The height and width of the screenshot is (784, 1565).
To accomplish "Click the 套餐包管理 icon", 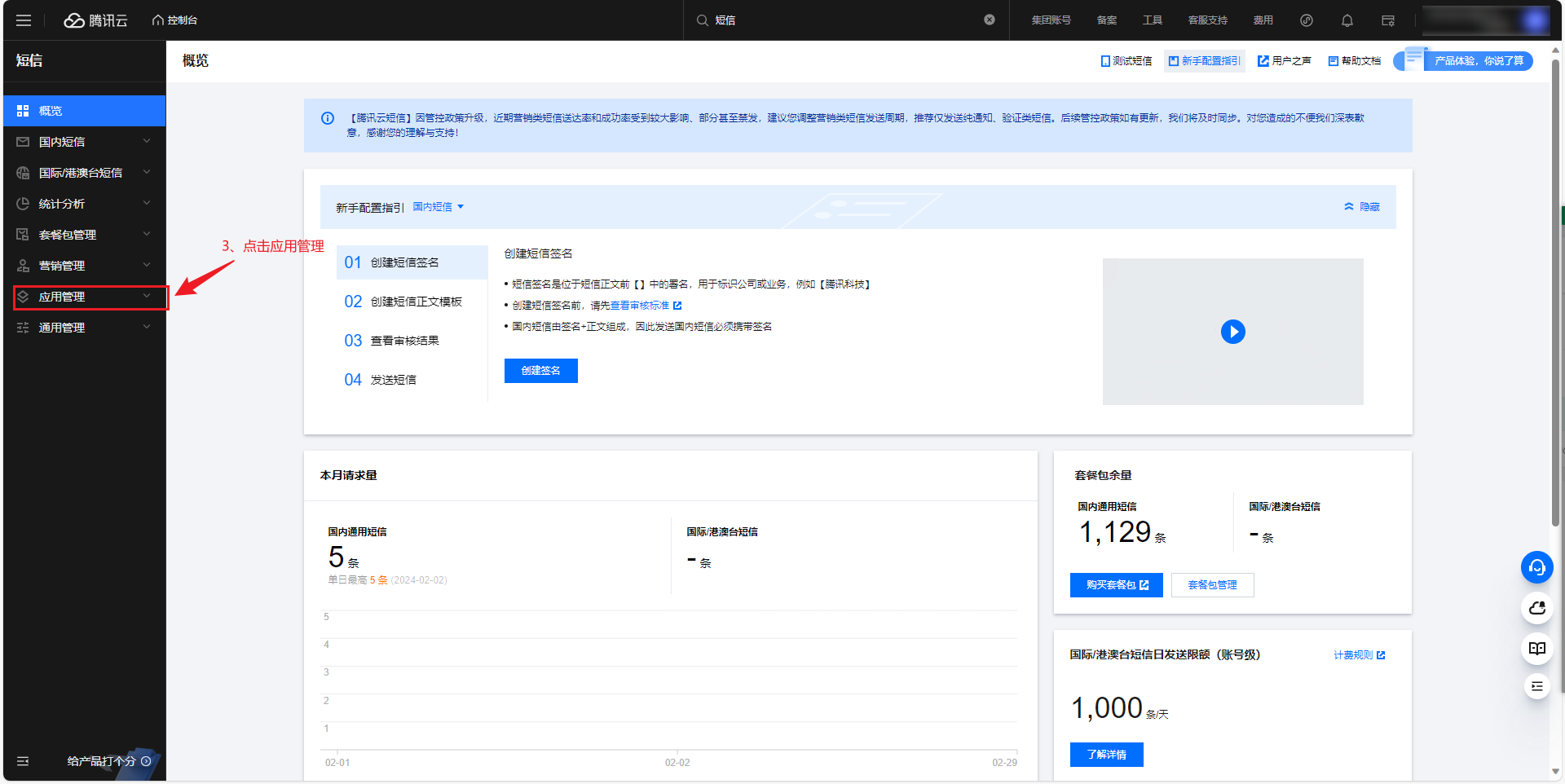I will 23,235.
